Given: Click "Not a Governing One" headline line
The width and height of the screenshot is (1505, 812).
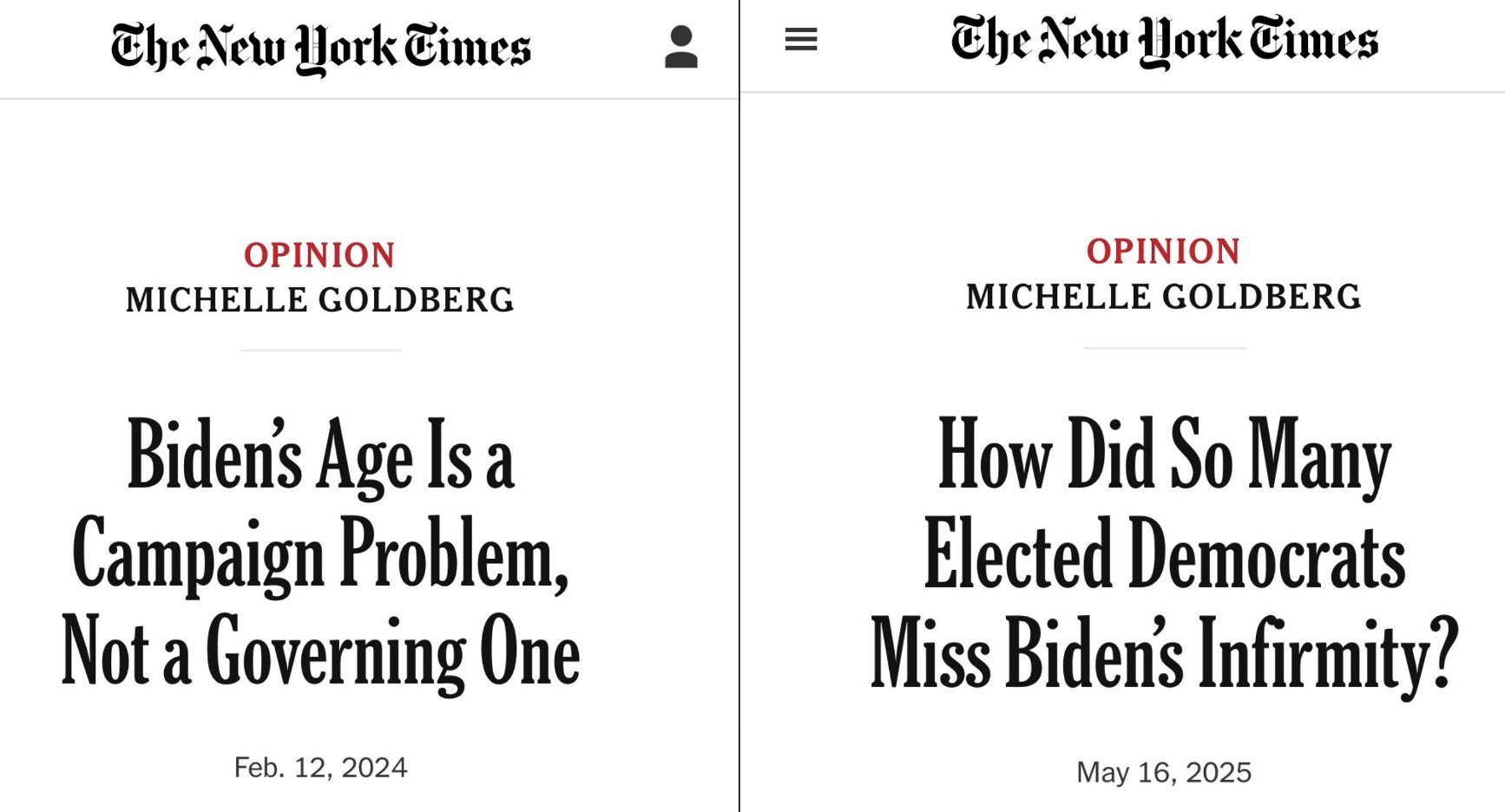Looking at the screenshot, I should 320,652.
